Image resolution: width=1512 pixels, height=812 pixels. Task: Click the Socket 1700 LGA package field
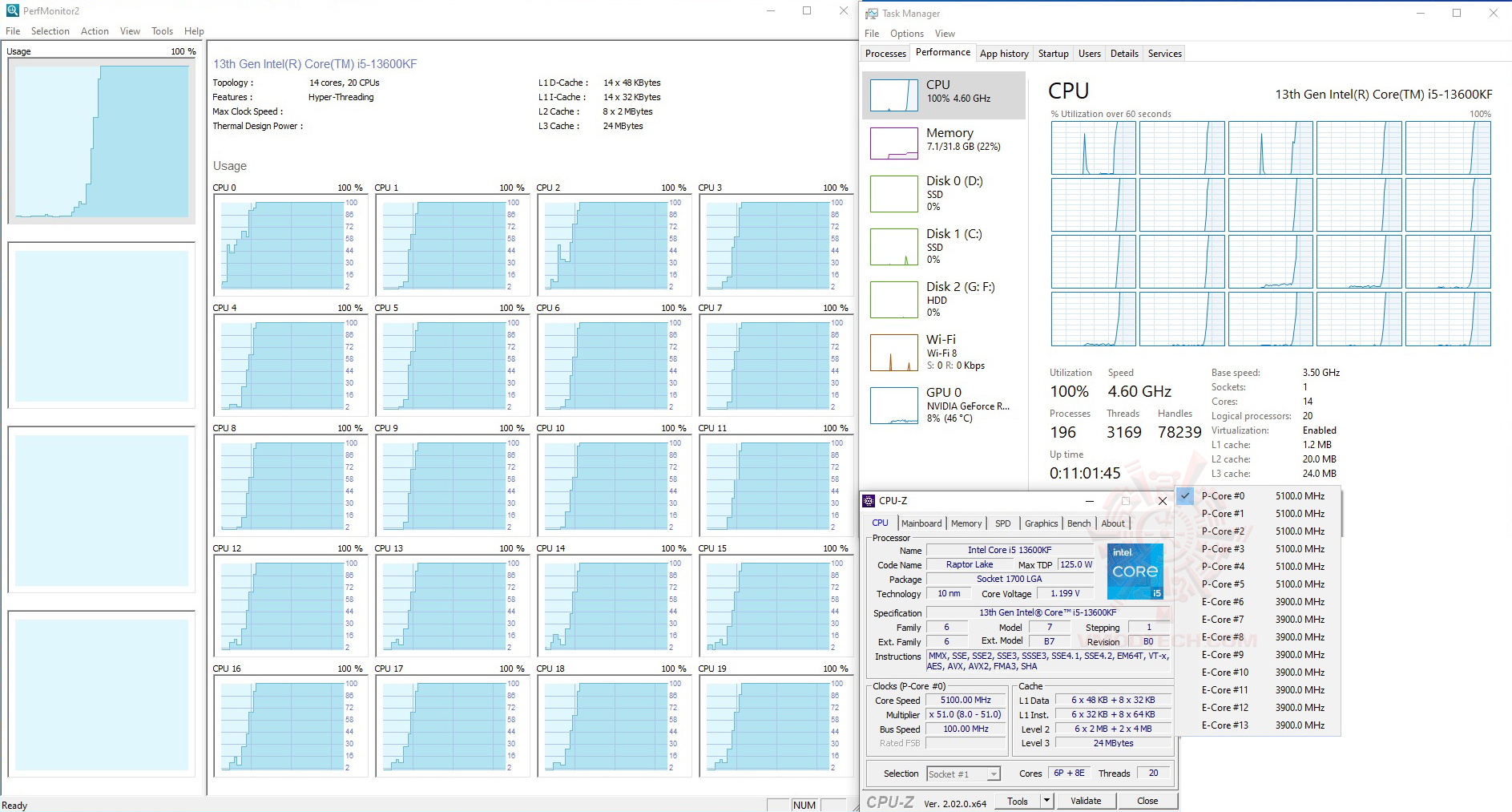pos(1010,579)
